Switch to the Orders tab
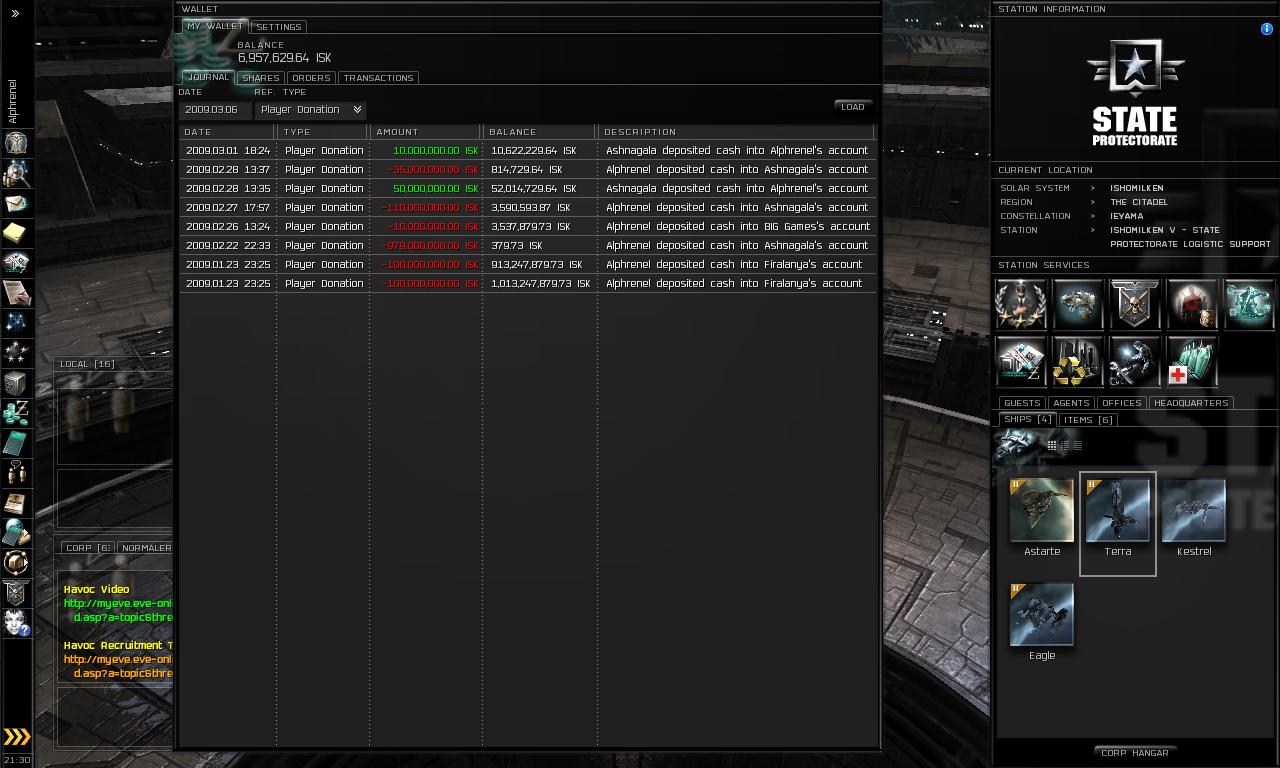This screenshot has width=1280, height=768. 311,78
